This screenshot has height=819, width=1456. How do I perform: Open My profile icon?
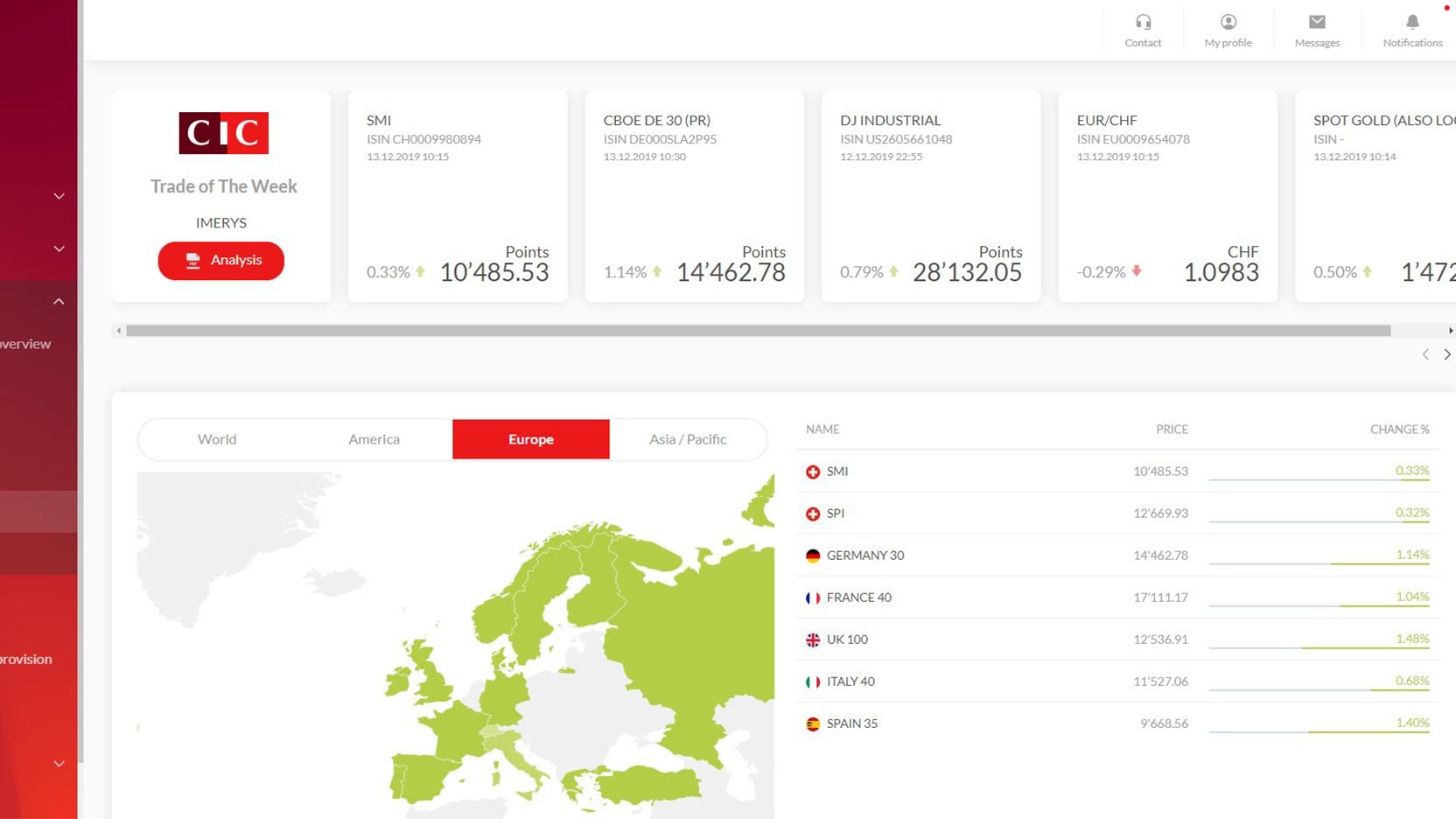pyautogui.click(x=1228, y=23)
